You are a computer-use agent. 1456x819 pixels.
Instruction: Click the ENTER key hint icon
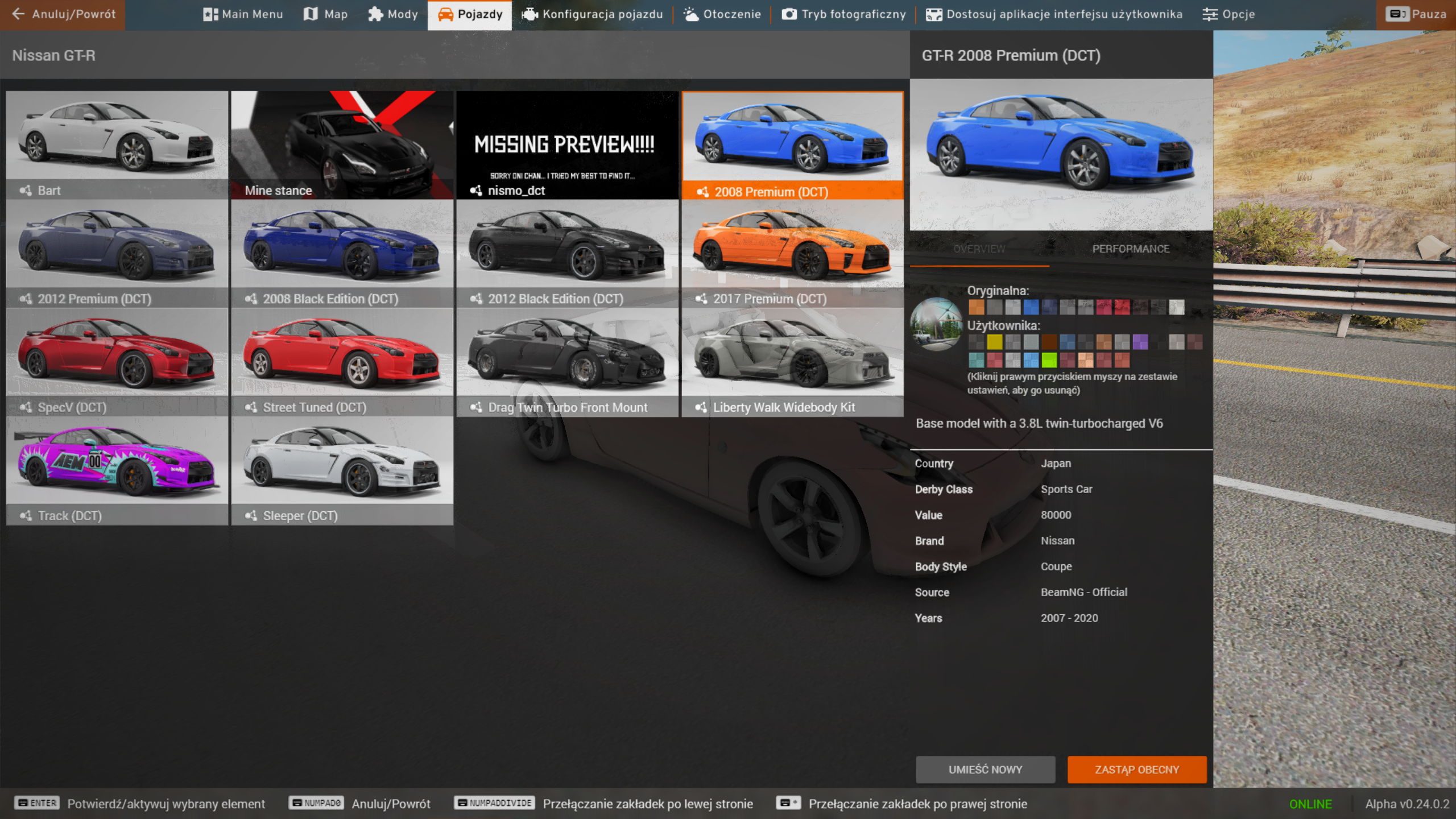[37, 803]
